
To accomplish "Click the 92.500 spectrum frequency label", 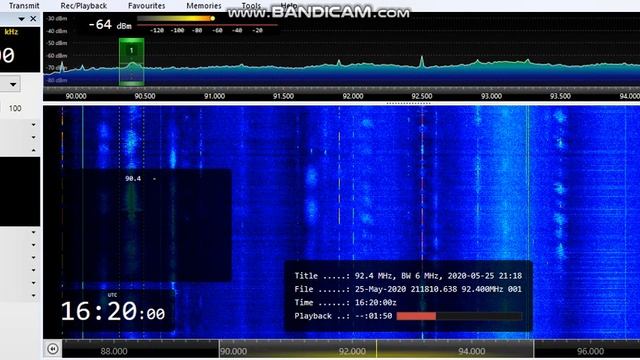I will point(422,96).
